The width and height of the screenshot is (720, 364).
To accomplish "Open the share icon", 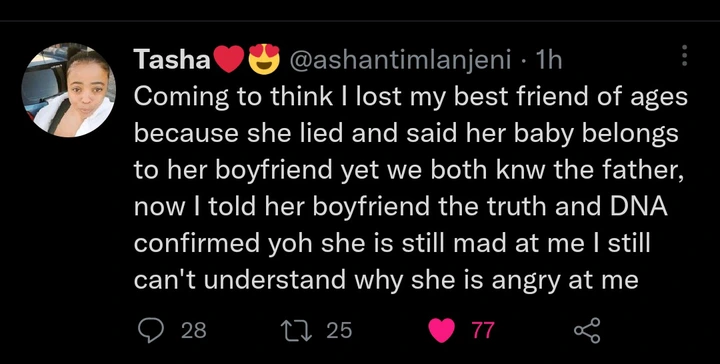I will pos(587,330).
